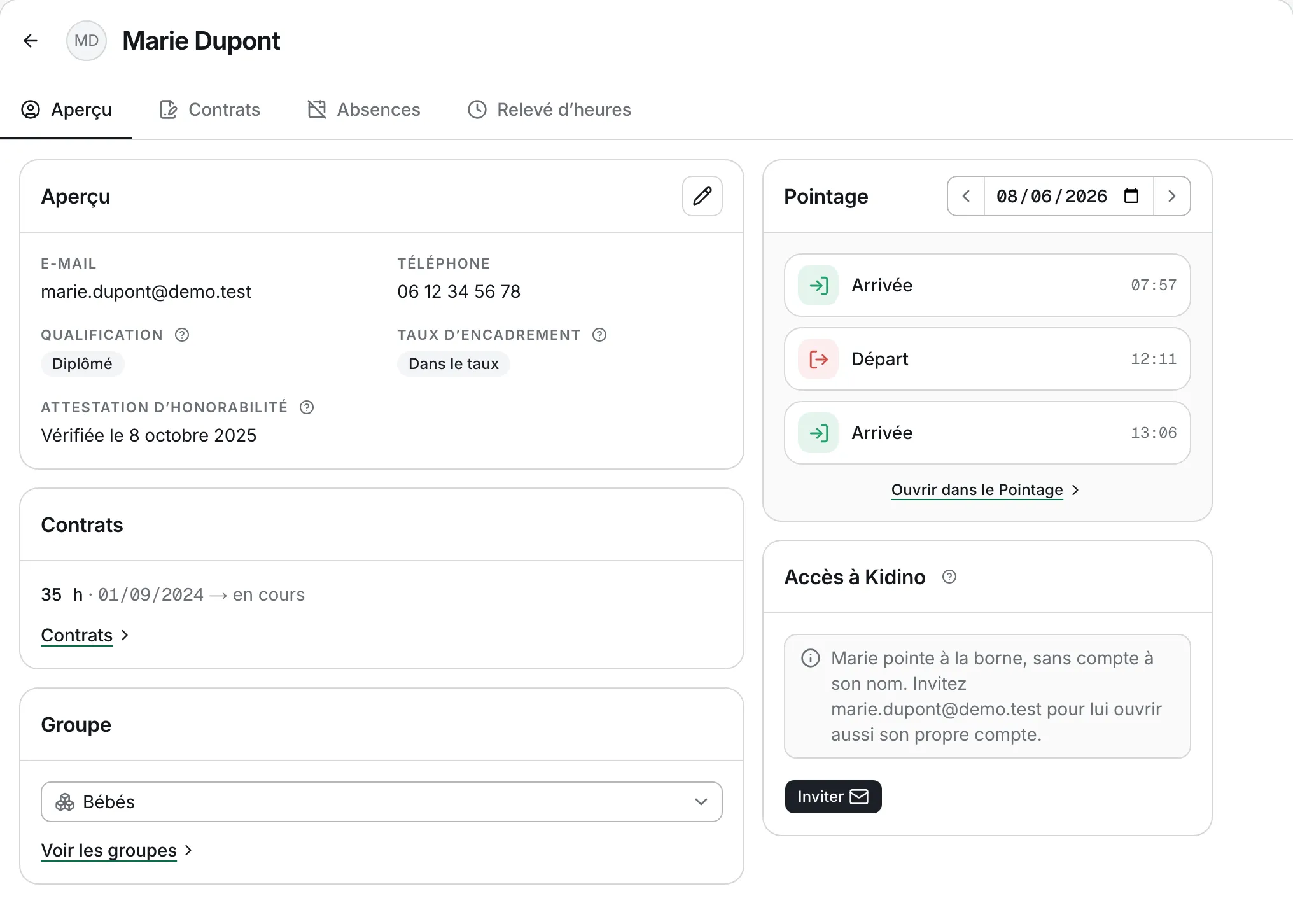Screen dimensions: 1293x924
Task: Select the Départ 12:11 entry
Action: [x=988, y=359]
